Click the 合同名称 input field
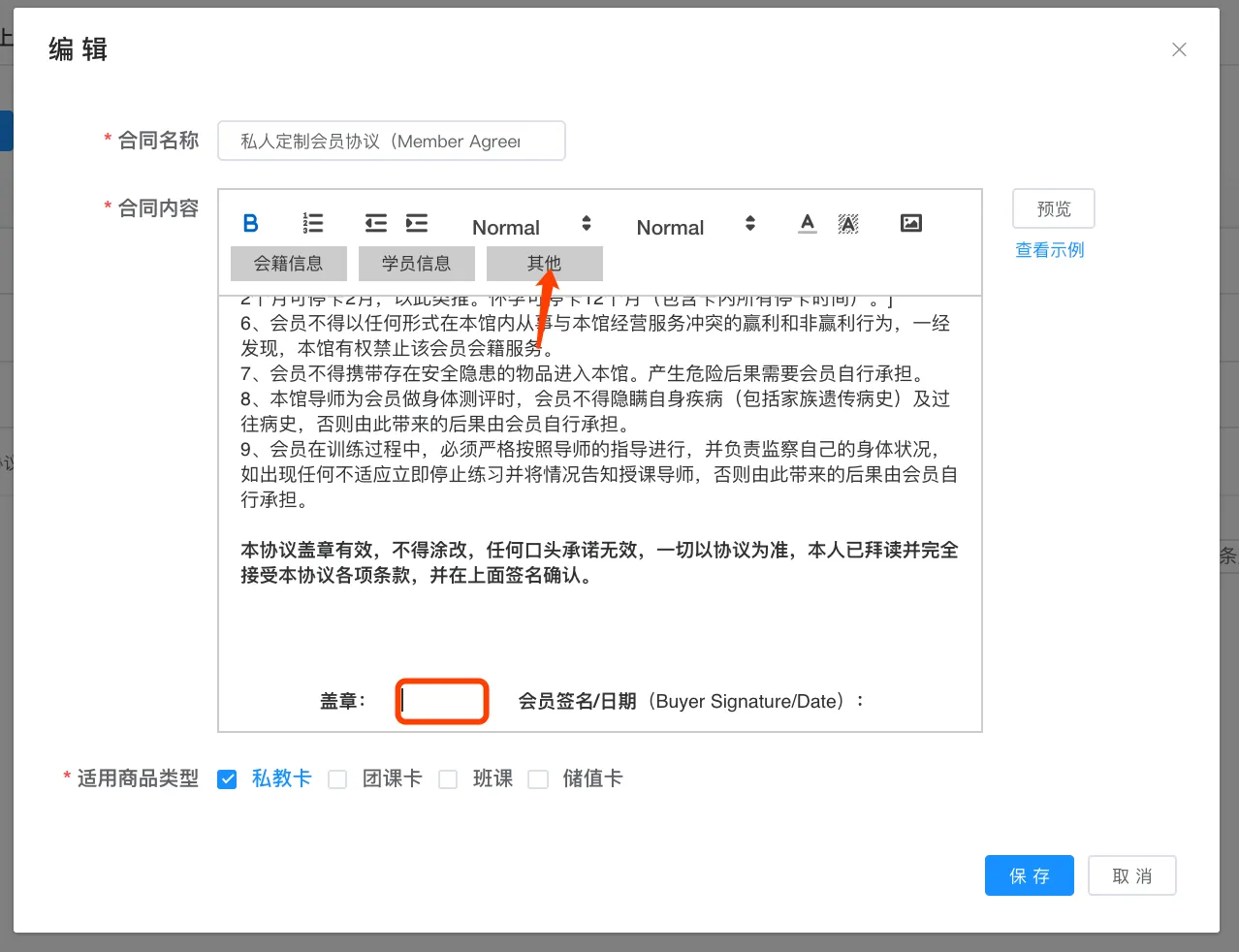The height and width of the screenshot is (952, 1239). (x=391, y=142)
